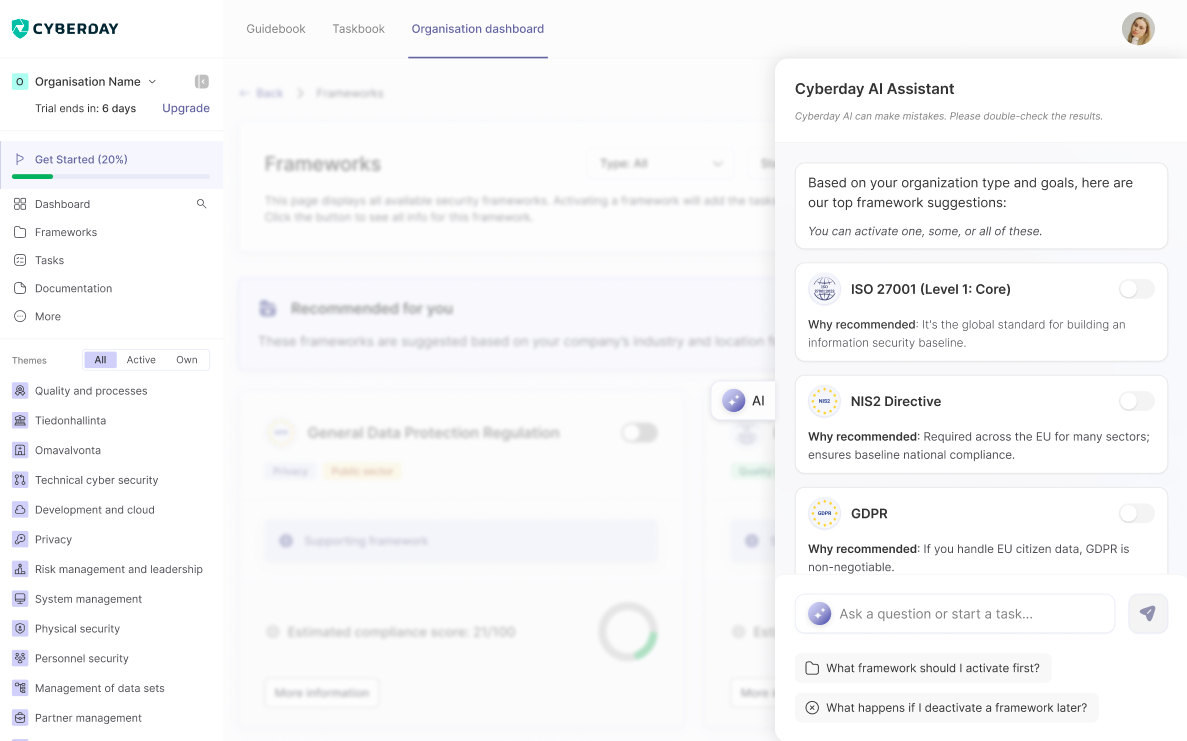Click the AI sparkle button icon
The height and width of the screenshot is (741, 1187).
click(734, 400)
